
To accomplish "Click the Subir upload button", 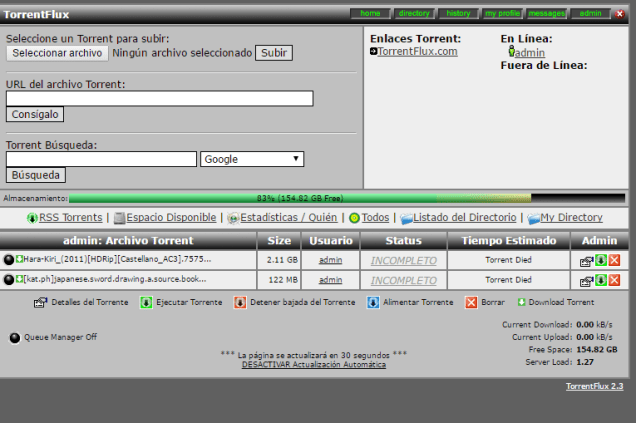I will click(274, 53).
